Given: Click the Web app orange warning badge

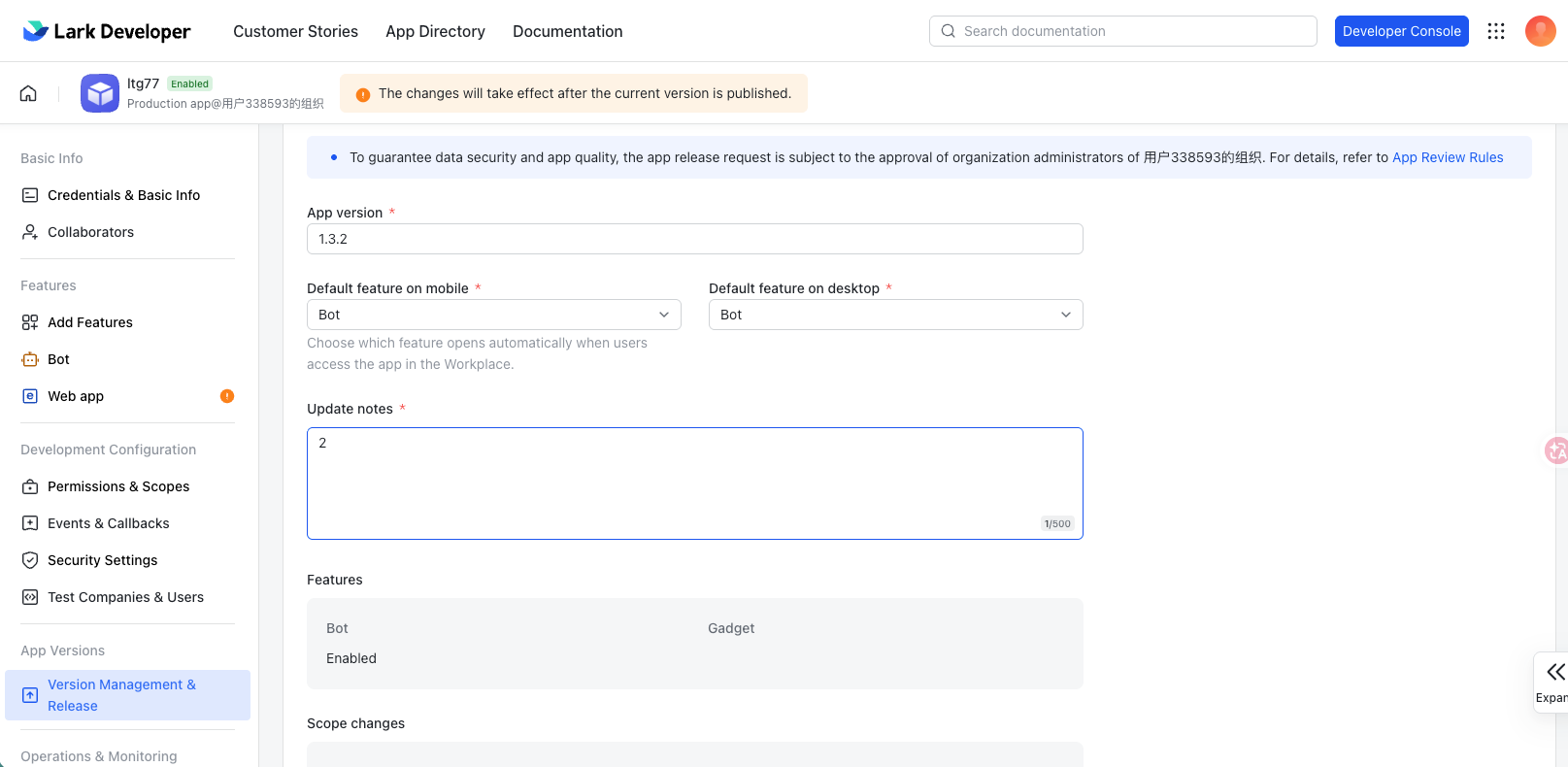Looking at the screenshot, I should 227,396.
